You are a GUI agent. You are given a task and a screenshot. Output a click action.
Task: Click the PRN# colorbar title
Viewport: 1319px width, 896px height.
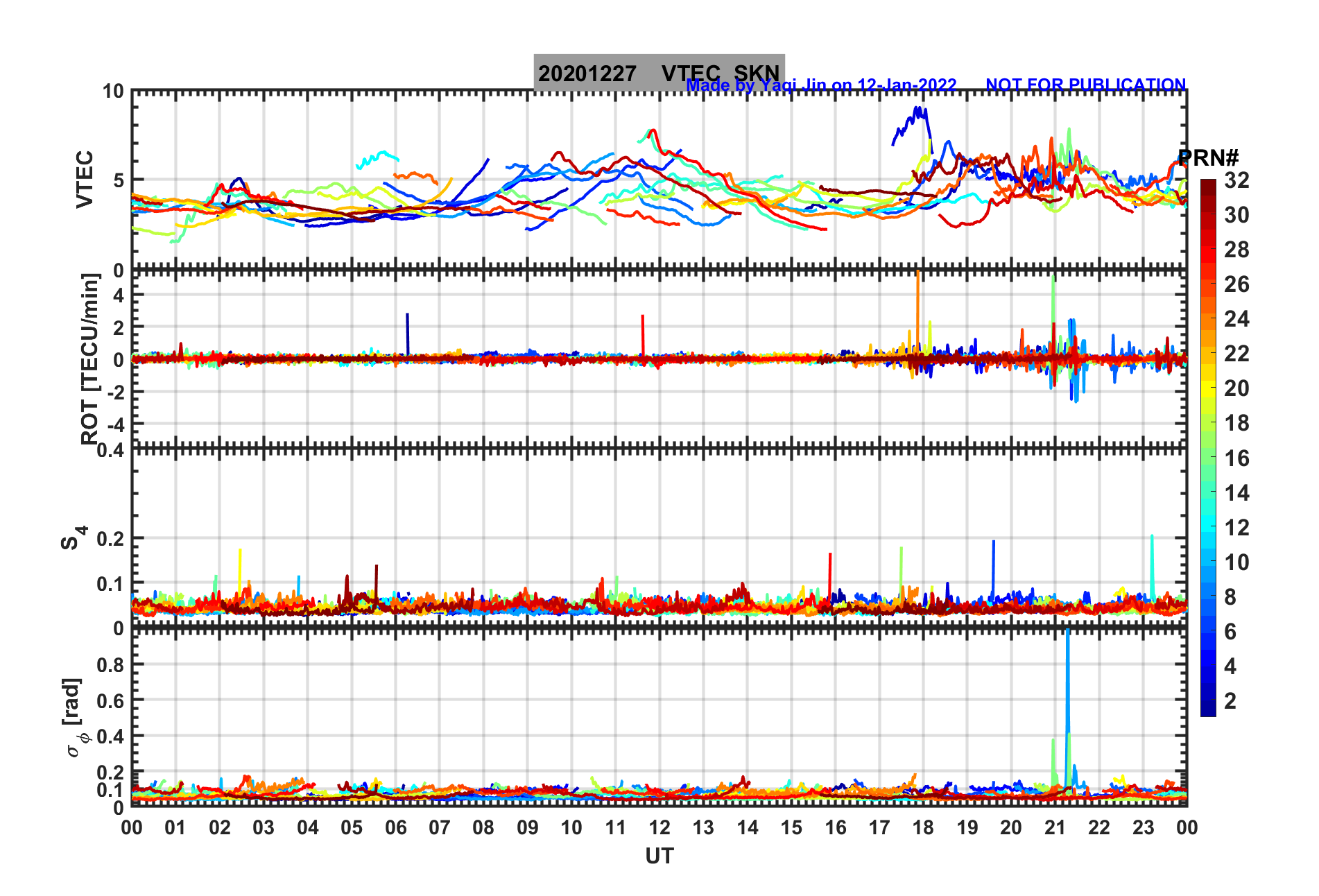pos(1208,157)
